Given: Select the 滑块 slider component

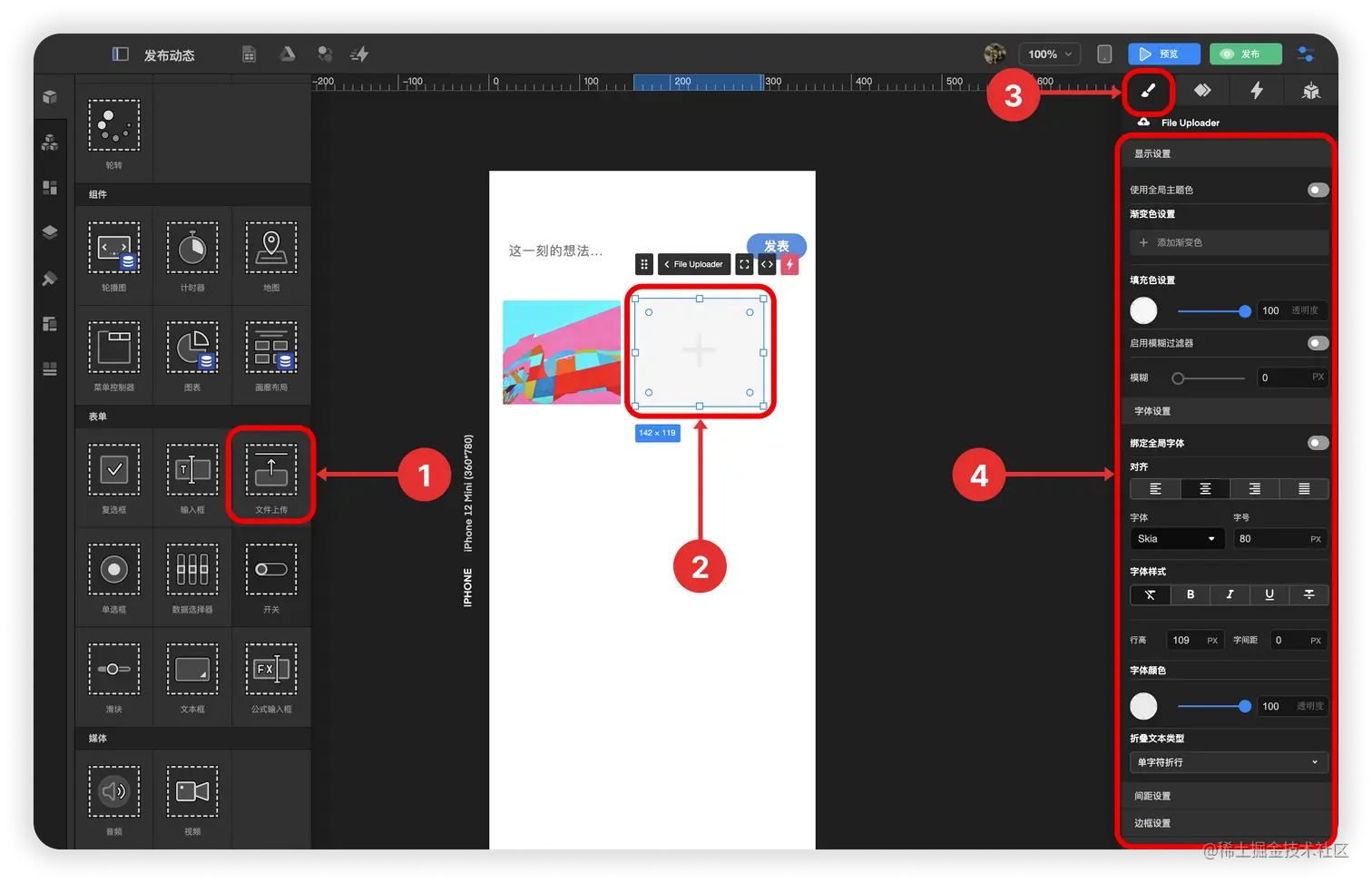Looking at the screenshot, I should coord(113,677).
